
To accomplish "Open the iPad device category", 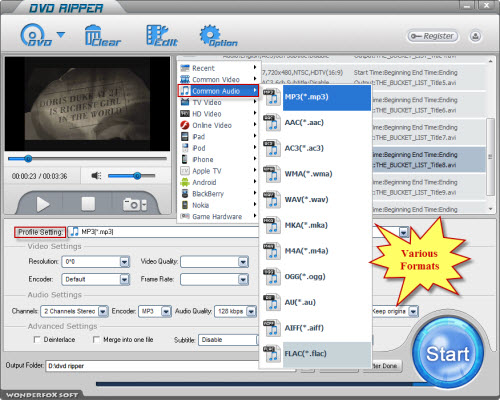I will 218,137.
